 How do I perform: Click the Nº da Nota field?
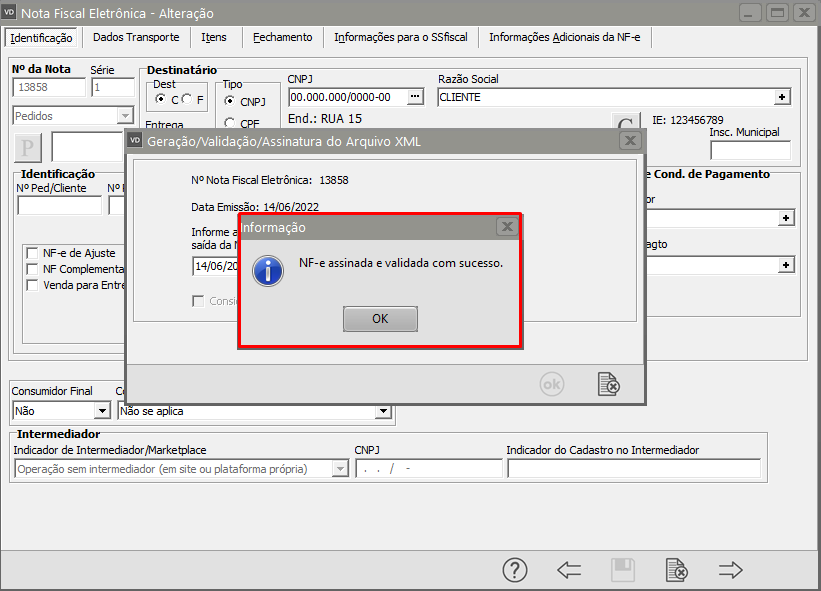[x=49, y=87]
